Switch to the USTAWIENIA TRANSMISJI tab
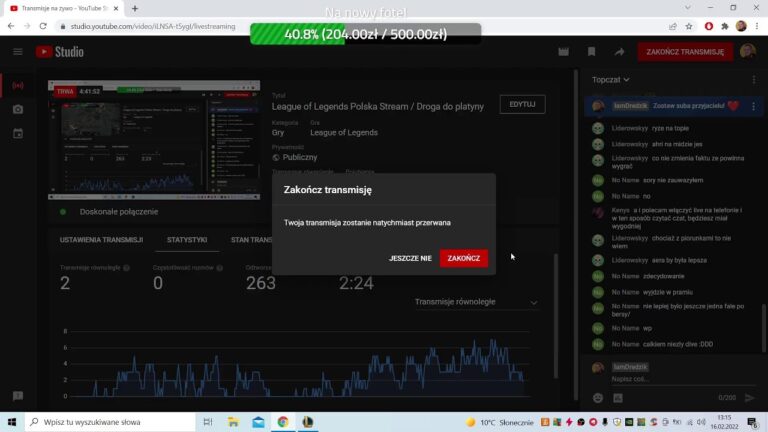Viewport: 768px width, 432px height. pyautogui.click(x=101, y=240)
